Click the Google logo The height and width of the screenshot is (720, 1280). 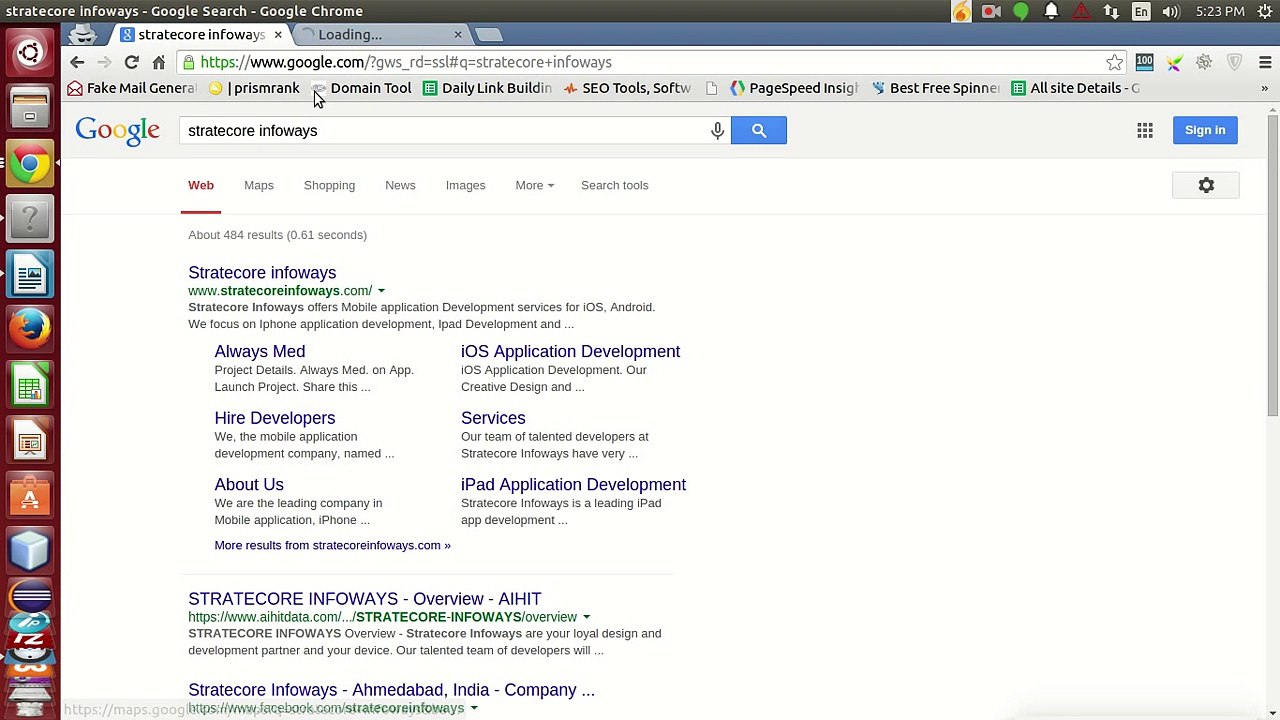coord(118,131)
